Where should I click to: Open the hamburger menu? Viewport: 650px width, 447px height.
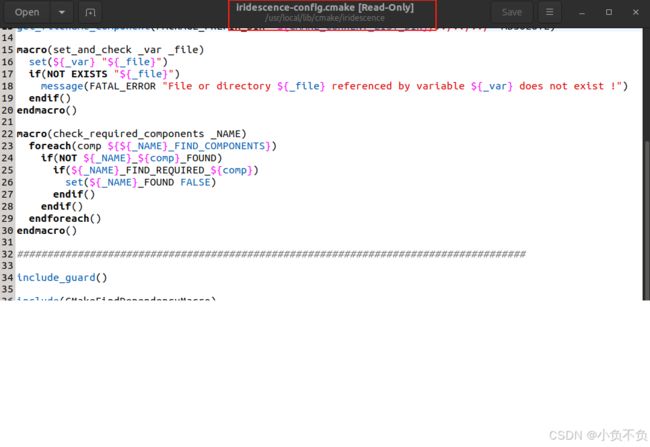pos(549,12)
